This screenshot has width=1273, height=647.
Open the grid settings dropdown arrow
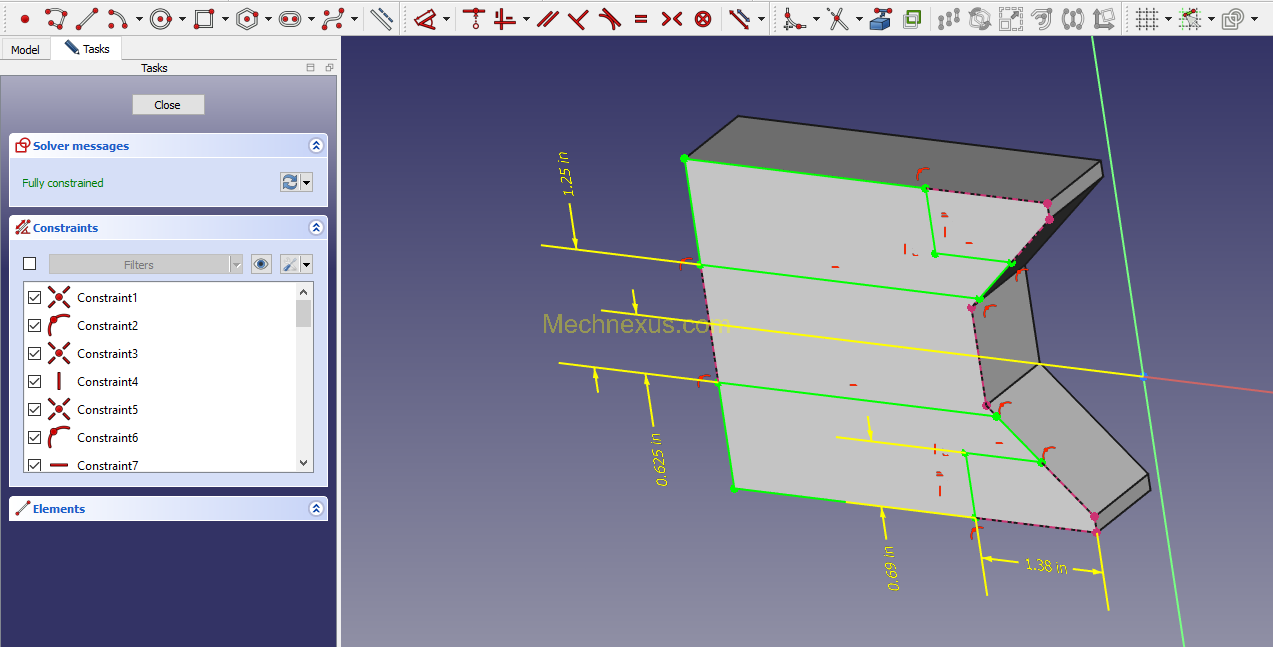coord(1168,19)
